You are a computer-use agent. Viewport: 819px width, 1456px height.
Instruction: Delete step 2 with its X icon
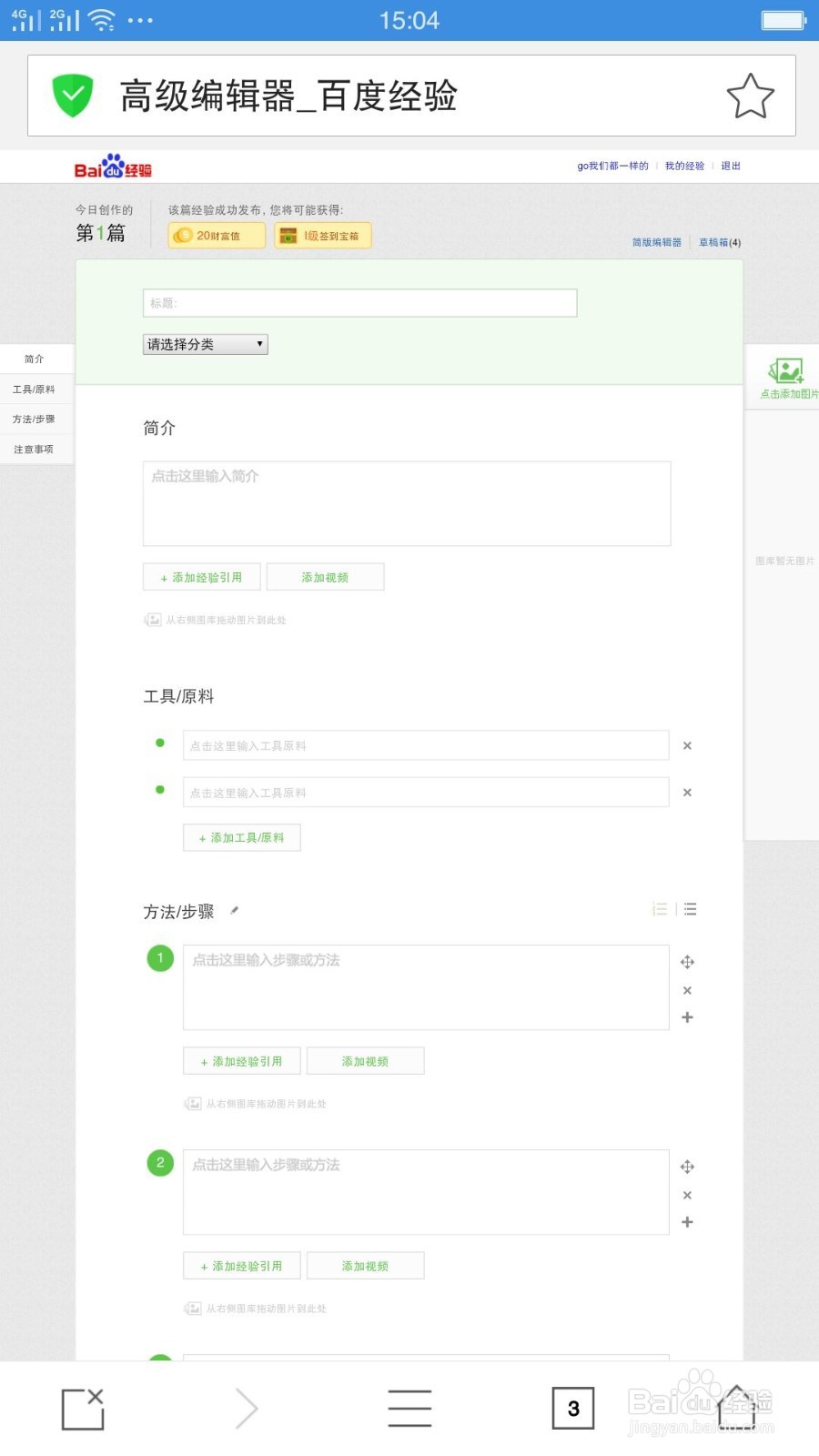[x=687, y=1195]
